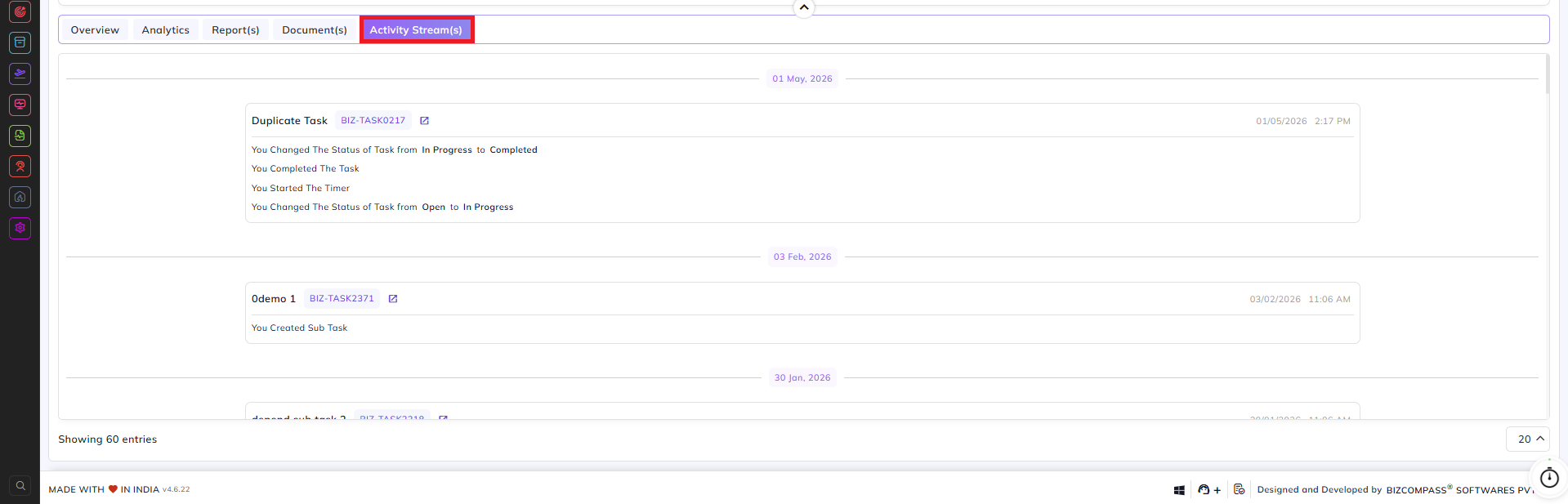Open the floating stopwatch timer button
Screen dimensions: 1568x504
point(1549,478)
